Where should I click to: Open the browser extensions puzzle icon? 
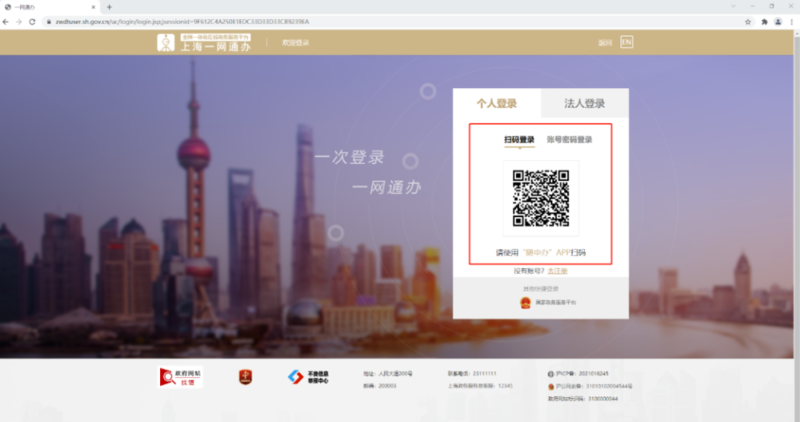(764, 22)
